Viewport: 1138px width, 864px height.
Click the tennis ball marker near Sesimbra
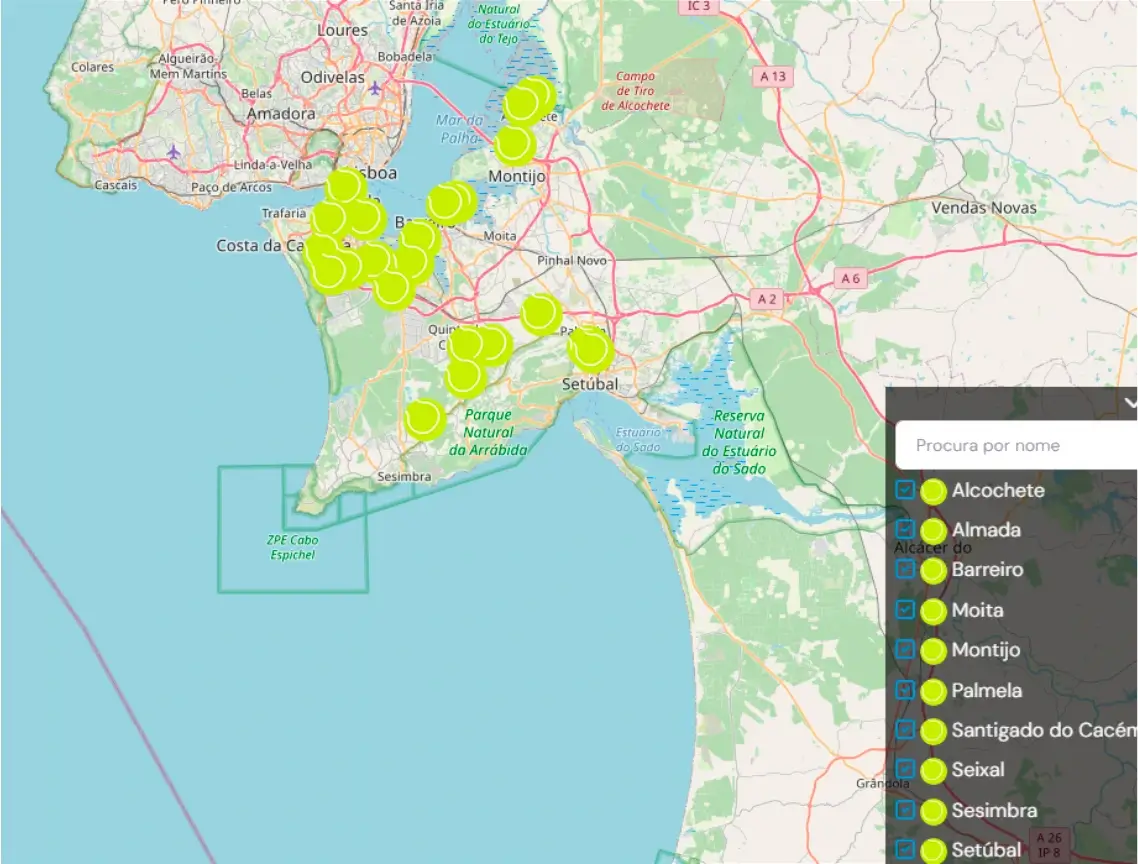pos(424,419)
